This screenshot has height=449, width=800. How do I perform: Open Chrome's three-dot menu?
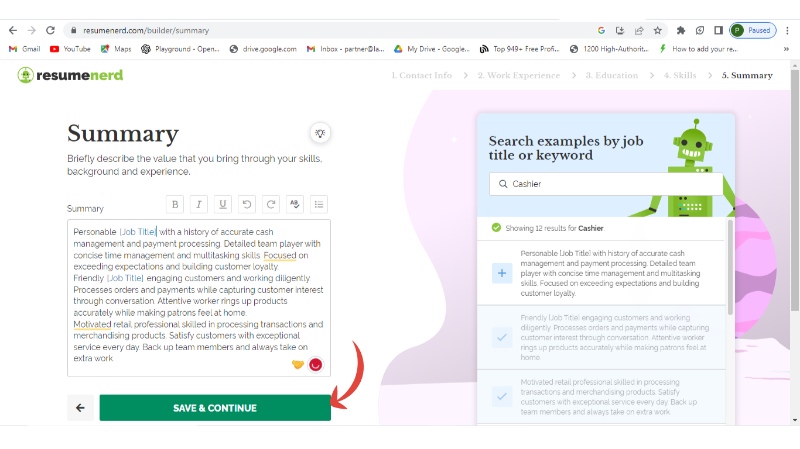(x=786, y=30)
